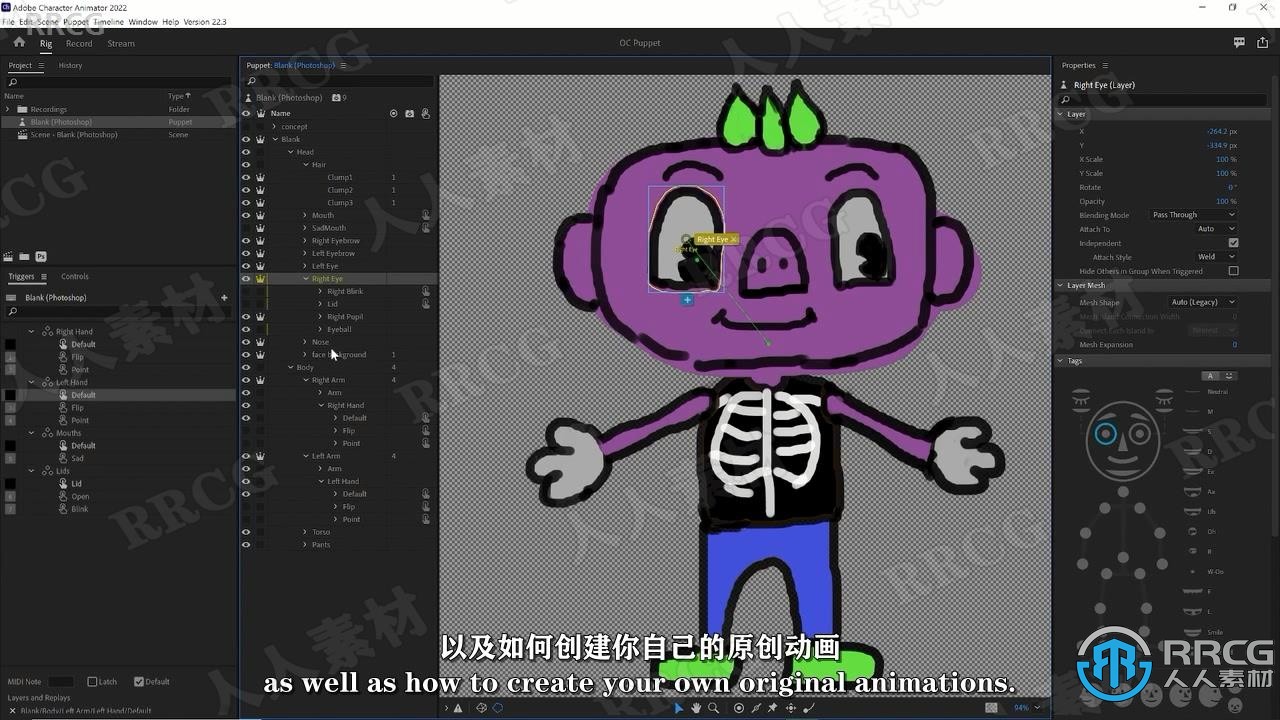Select the Hand pan tool

coord(696,708)
